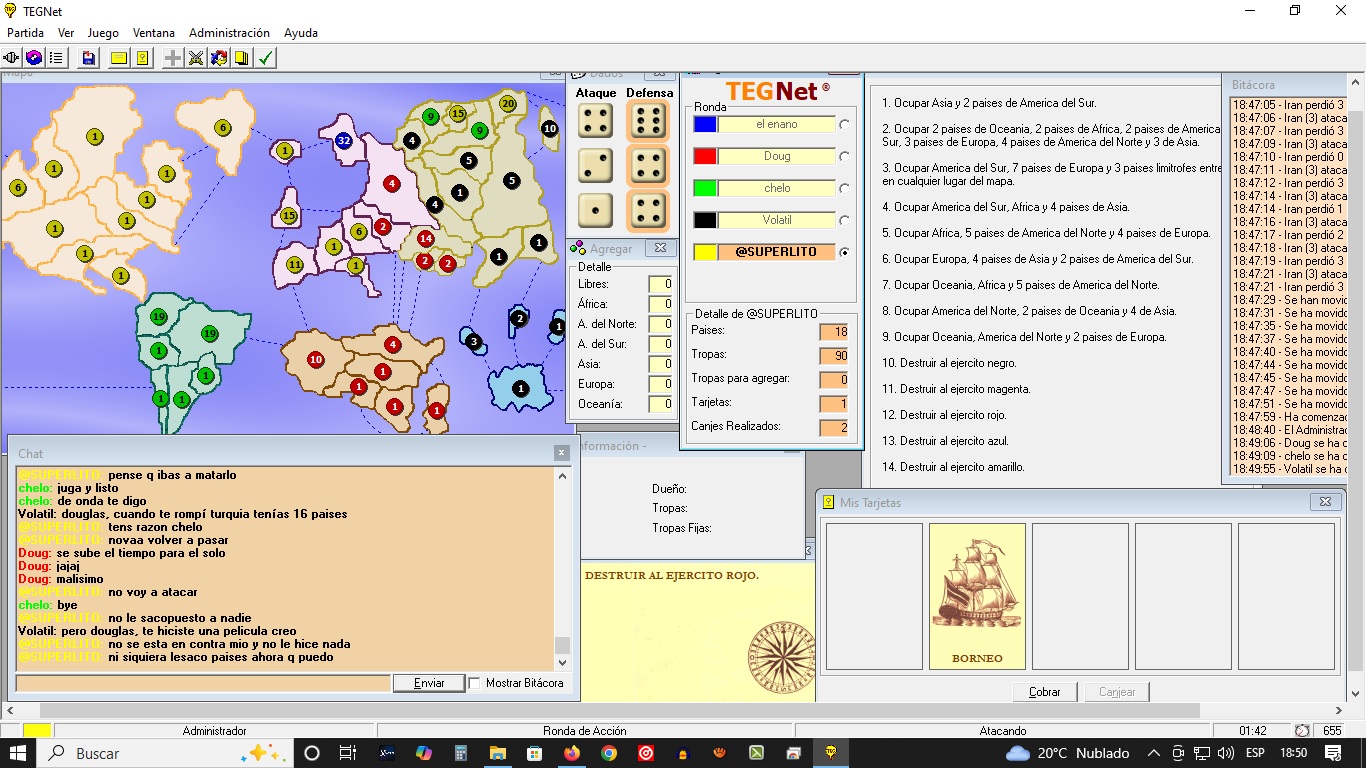Click the bulleted list toolbar icon
The width and height of the screenshot is (1366, 768).
[57, 58]
